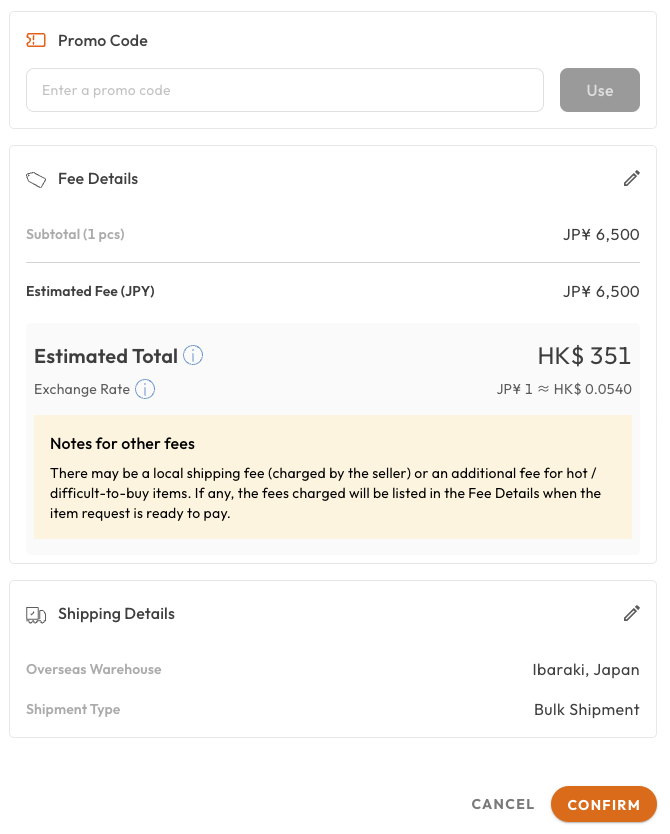
Task: Click the Use promo code button
Action: click(x=599, y=90)
